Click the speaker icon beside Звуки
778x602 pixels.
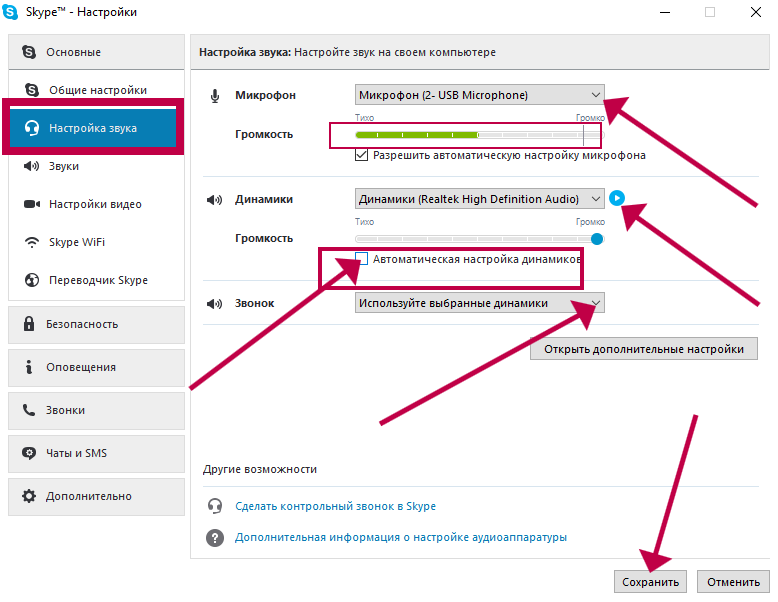(x=31, y=166)
